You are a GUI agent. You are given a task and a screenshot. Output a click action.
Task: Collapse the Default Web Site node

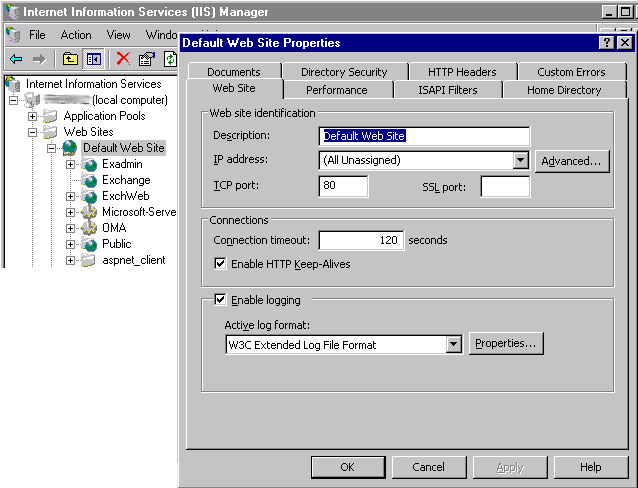click(52, 148)
